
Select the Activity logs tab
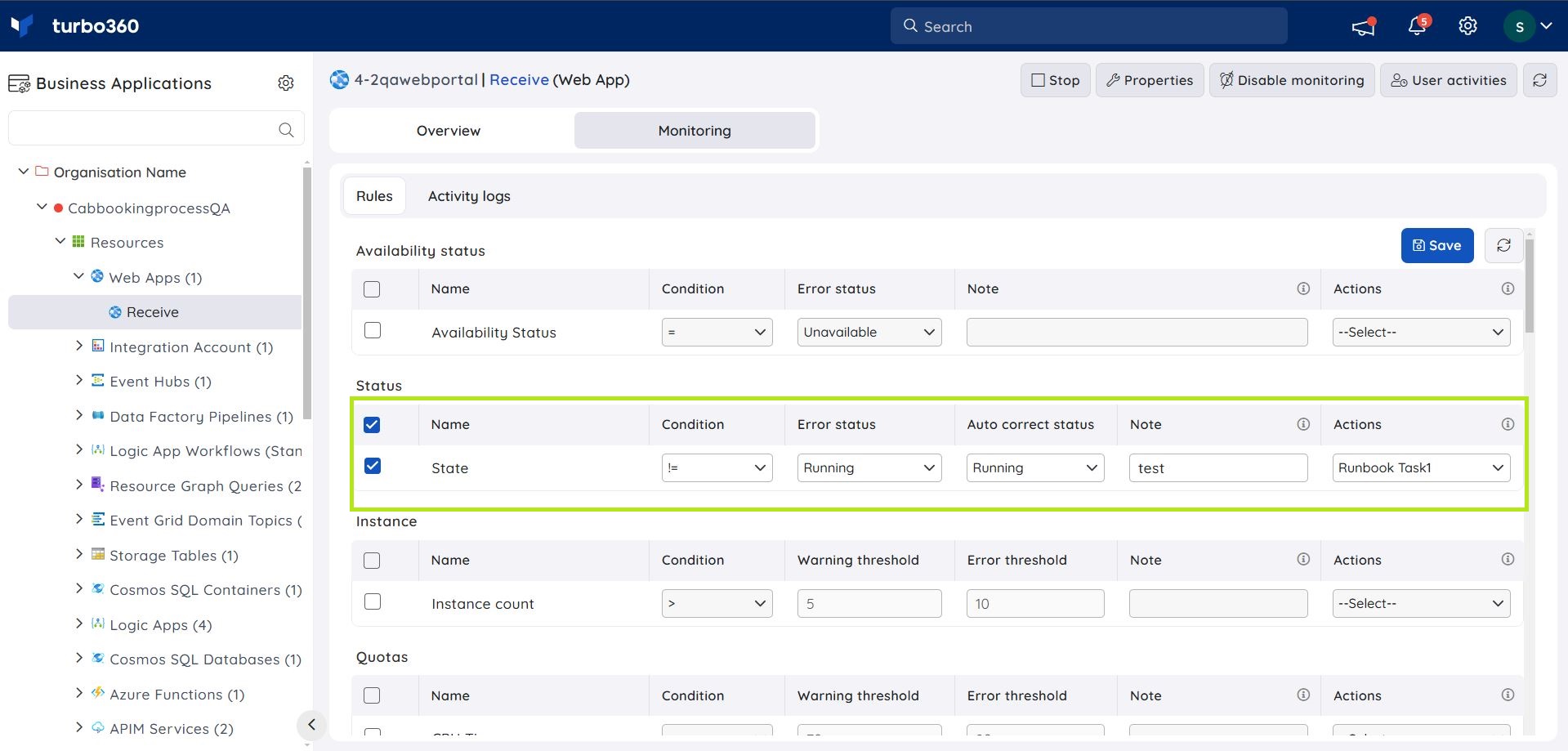pos(469,196)
